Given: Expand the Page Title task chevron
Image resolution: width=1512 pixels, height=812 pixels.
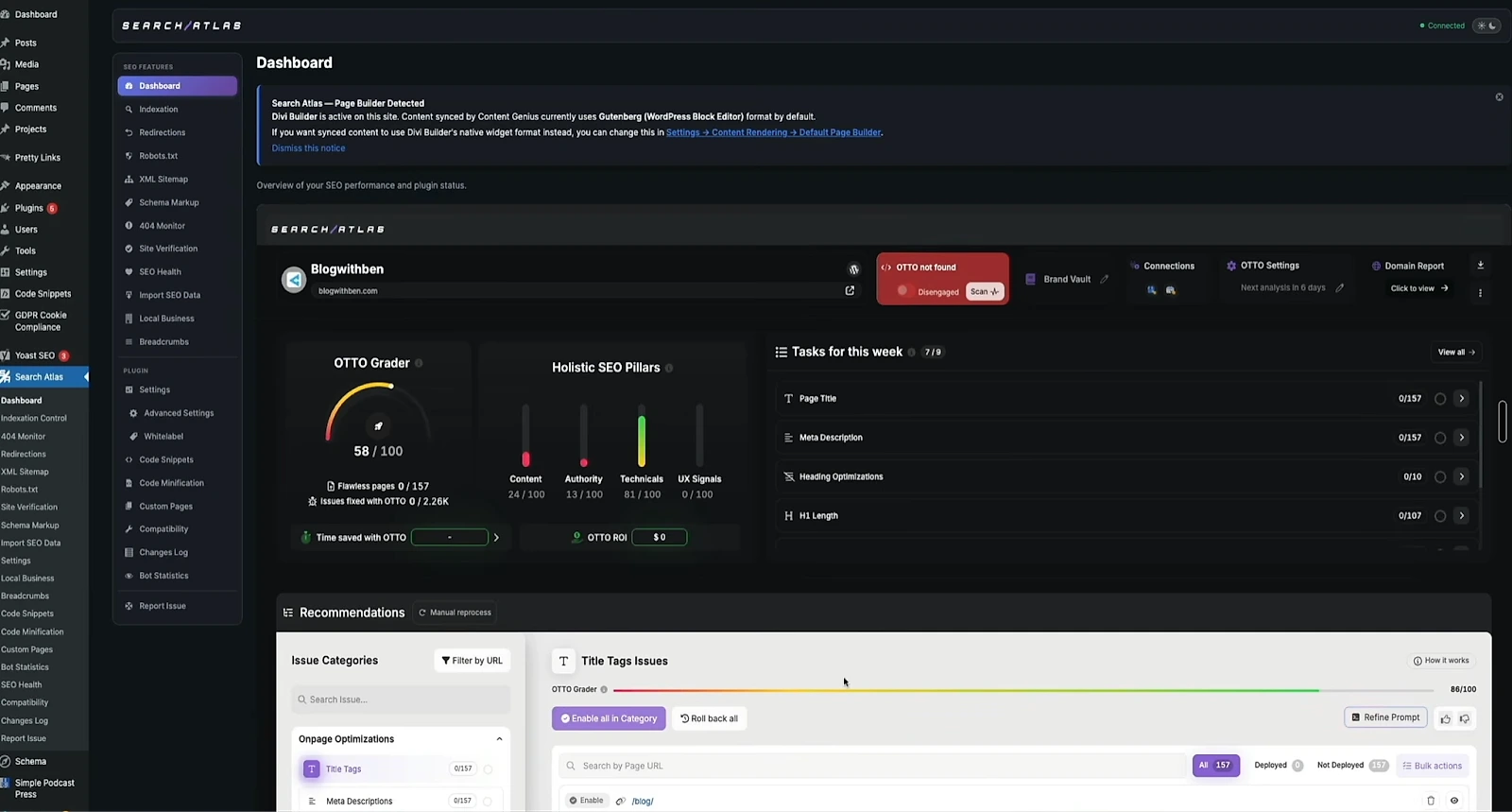Looking at the screenshot, I should [1462, 399].
